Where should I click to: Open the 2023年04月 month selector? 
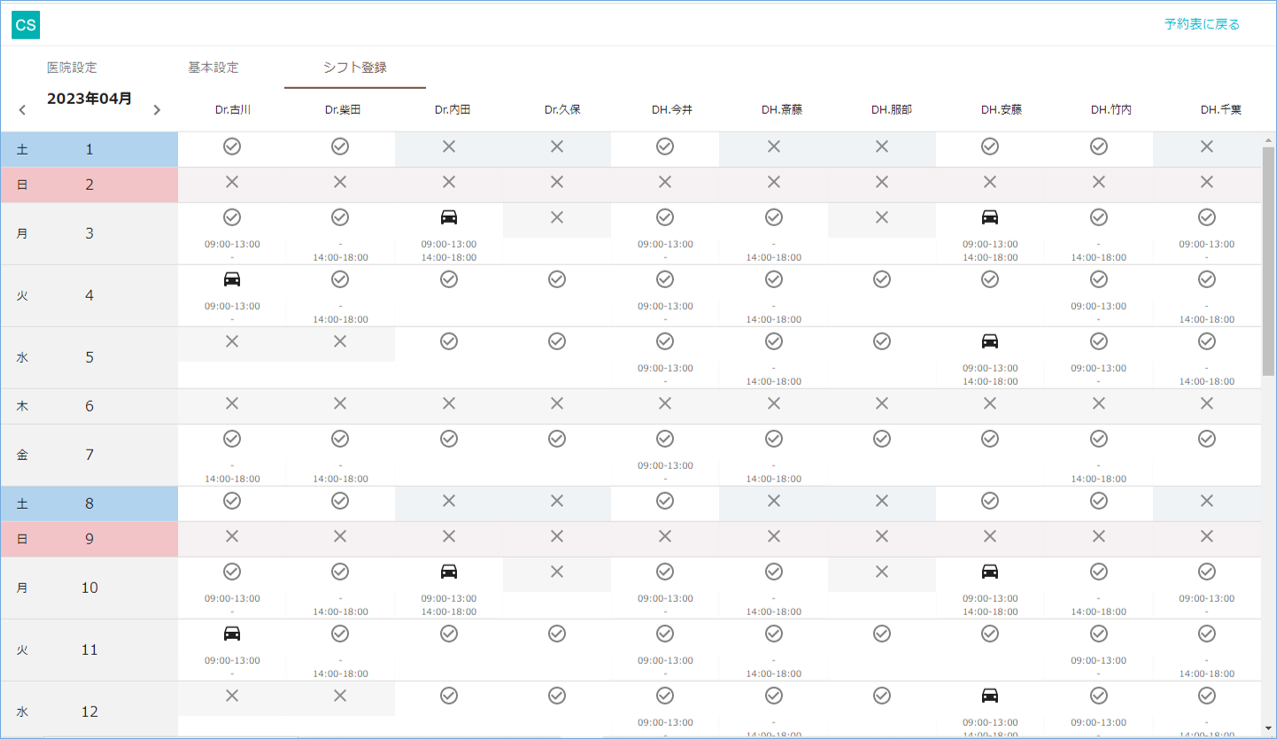click(89, 99)
